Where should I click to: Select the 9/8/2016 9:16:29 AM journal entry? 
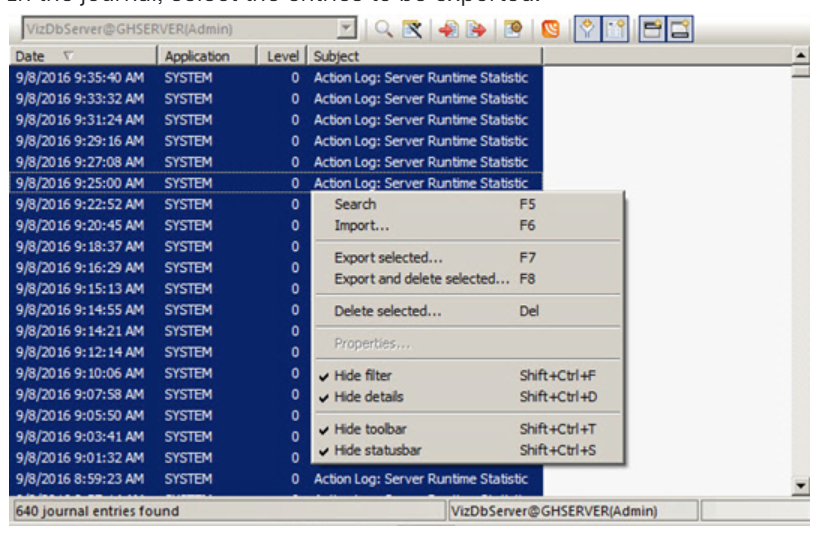click(x=160, y=268)
